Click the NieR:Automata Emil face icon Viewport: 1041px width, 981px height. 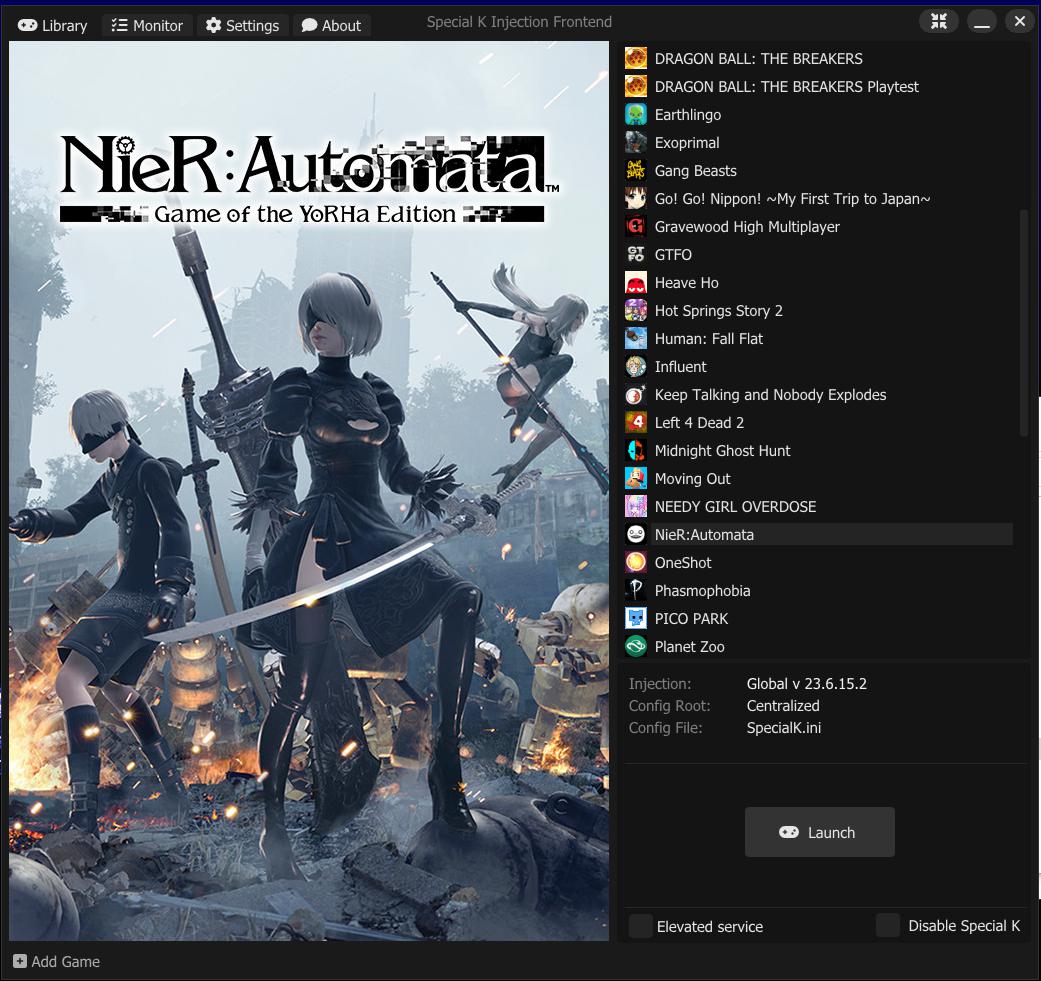[635, 534]
